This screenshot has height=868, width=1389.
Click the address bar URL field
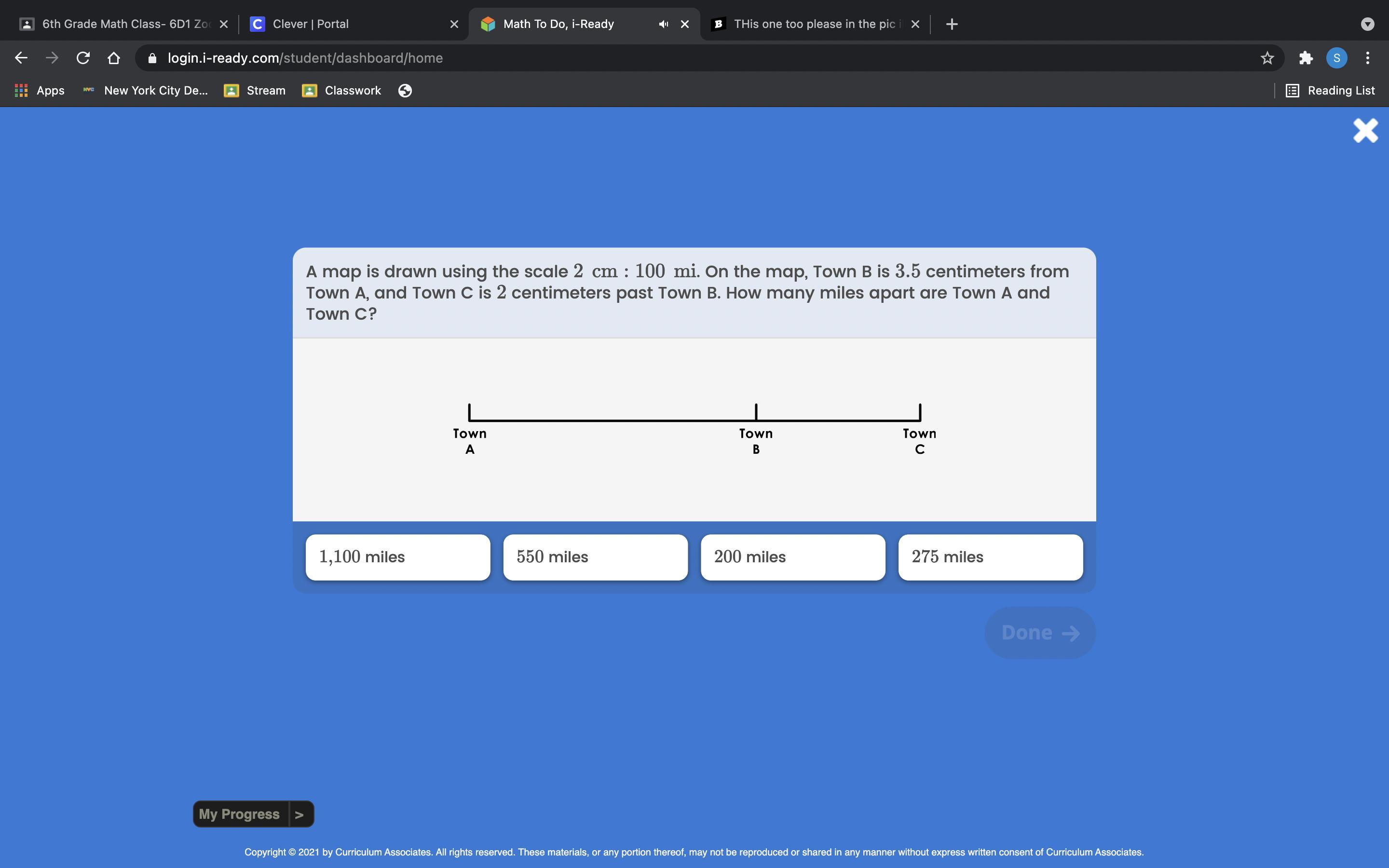pyautogui.click(x=689, y=58)
